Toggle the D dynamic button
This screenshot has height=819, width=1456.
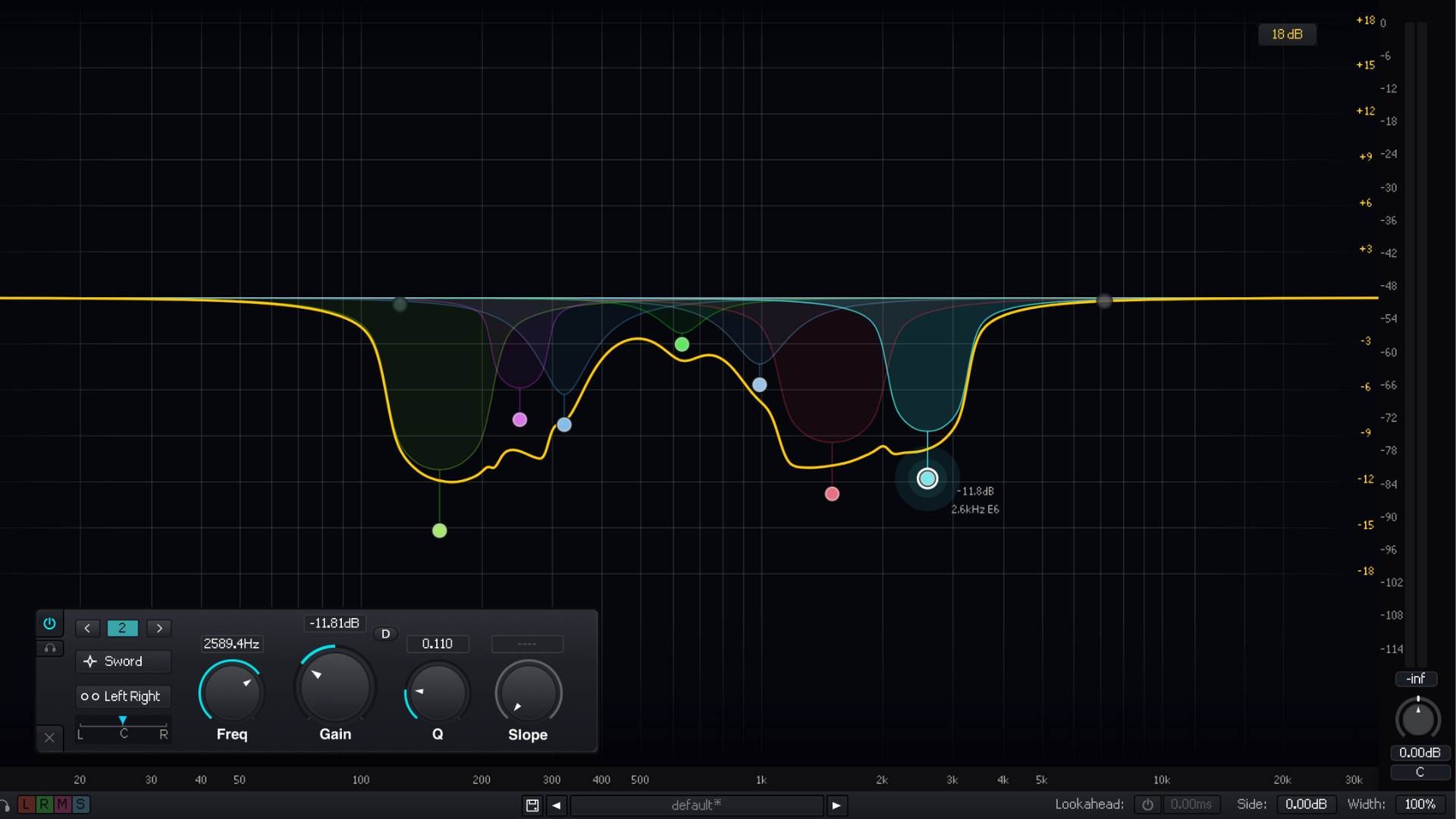pyautogui.click(x=385, y=634)
